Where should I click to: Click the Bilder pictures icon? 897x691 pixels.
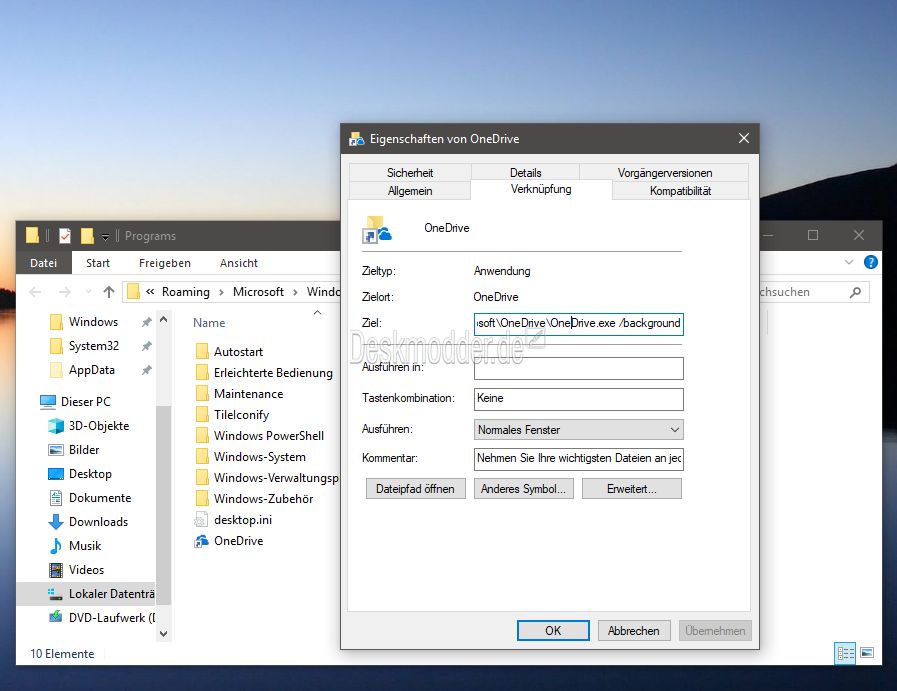point(56,450)
